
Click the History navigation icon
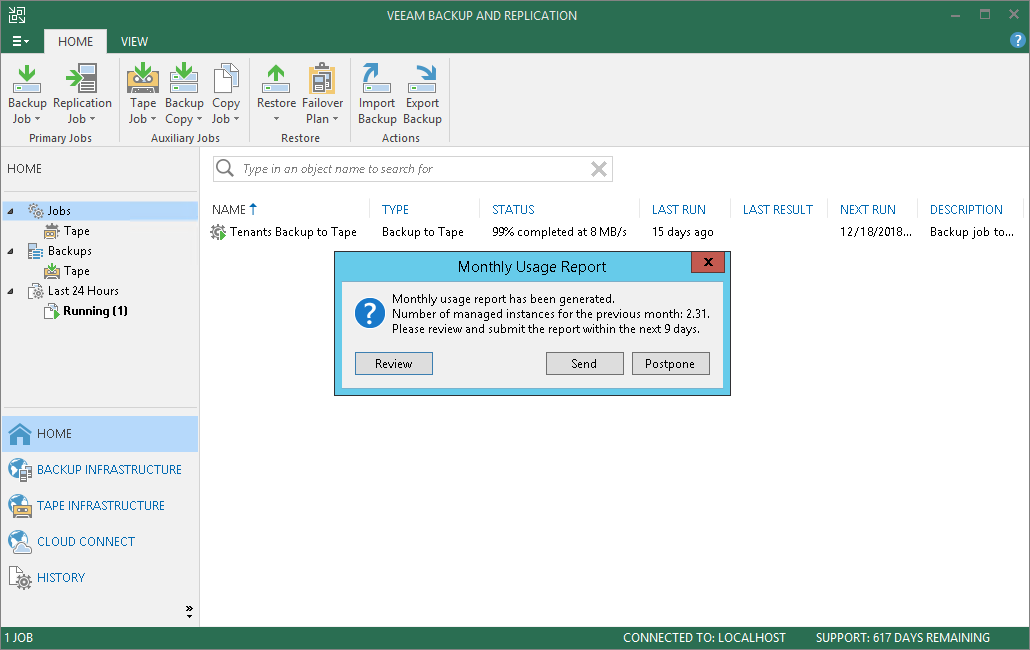point(20,578)
